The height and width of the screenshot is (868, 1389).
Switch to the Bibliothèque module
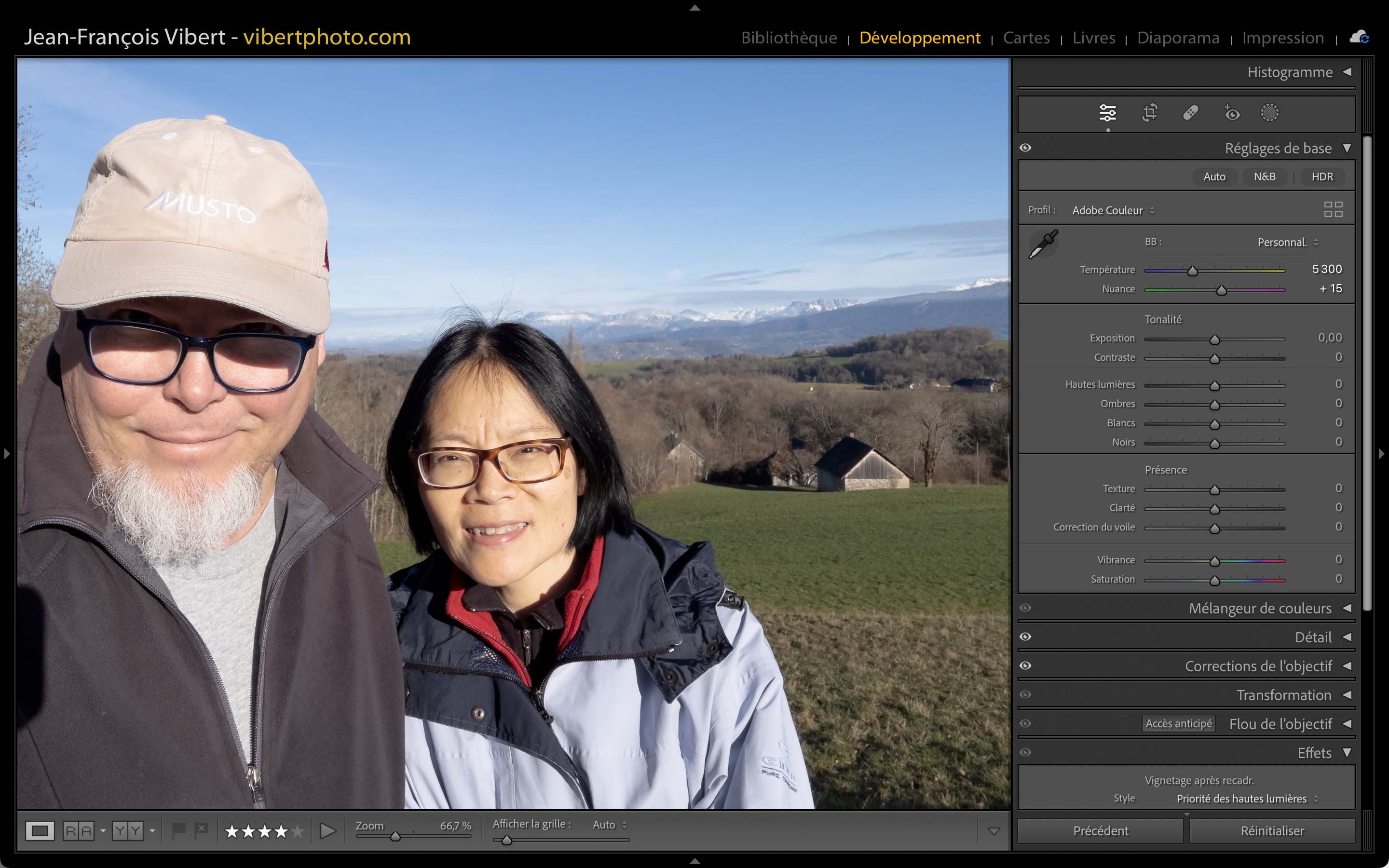coord(789,38)
